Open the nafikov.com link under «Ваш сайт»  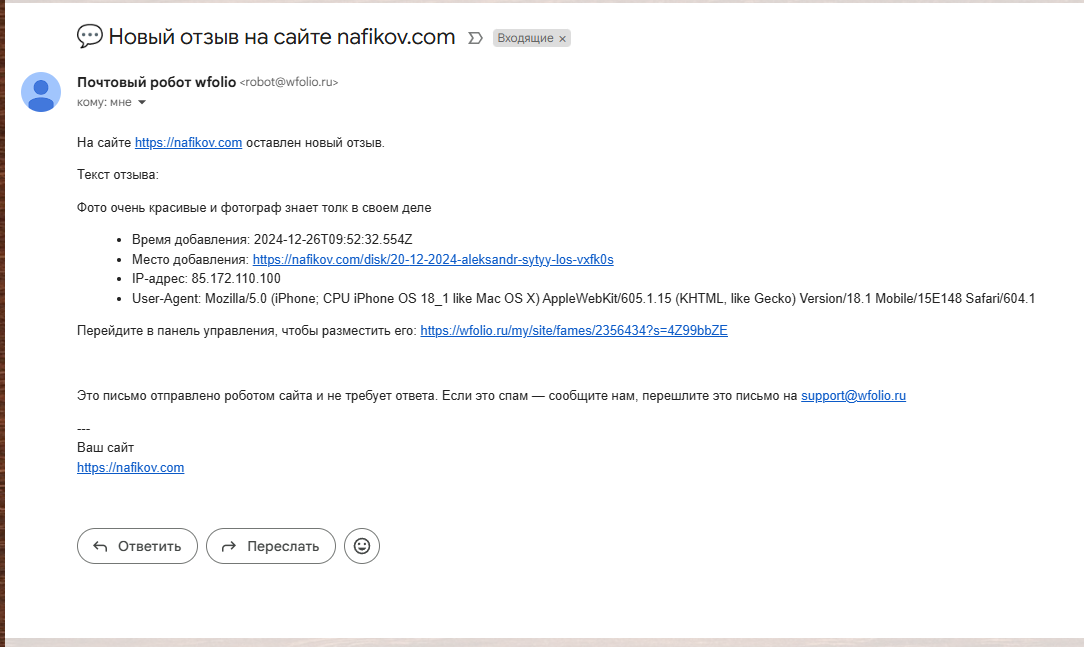click(x=130, y=468)
